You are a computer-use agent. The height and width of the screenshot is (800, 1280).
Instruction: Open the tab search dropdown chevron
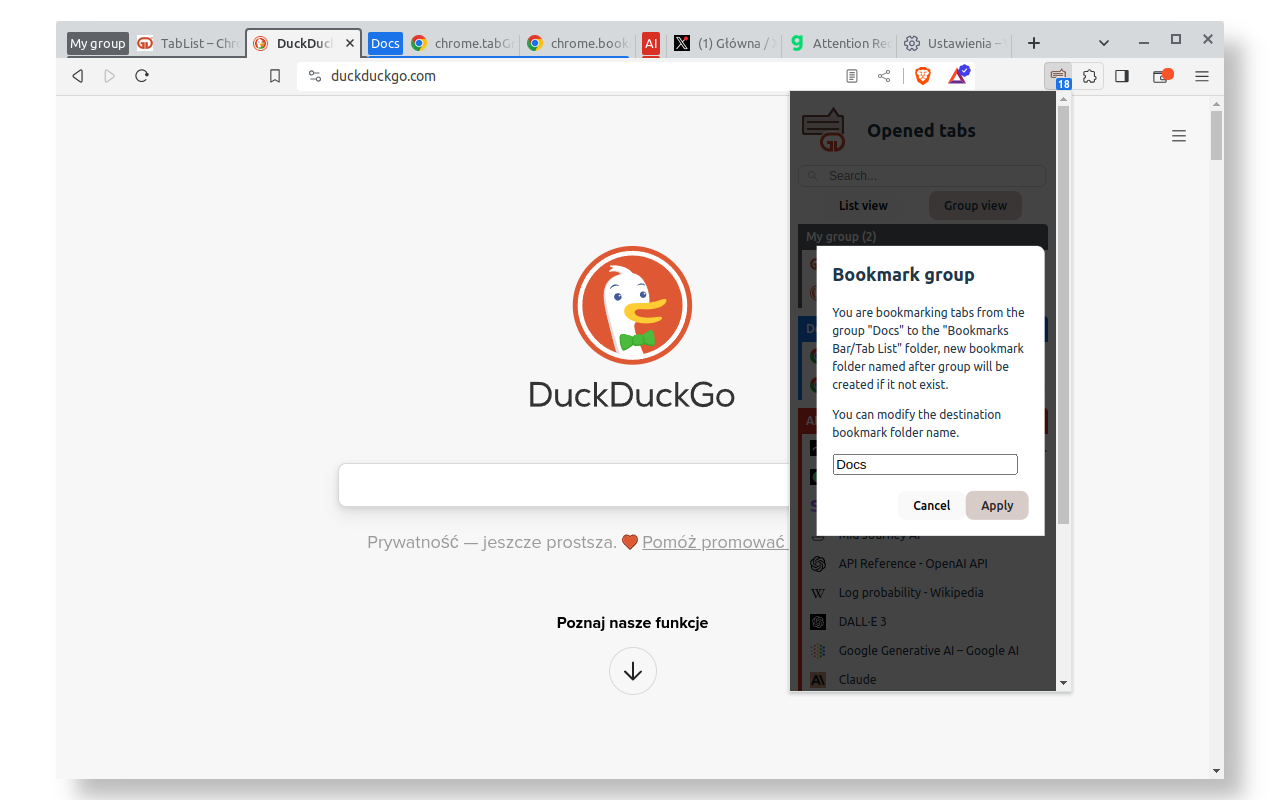coord(1104,43)
